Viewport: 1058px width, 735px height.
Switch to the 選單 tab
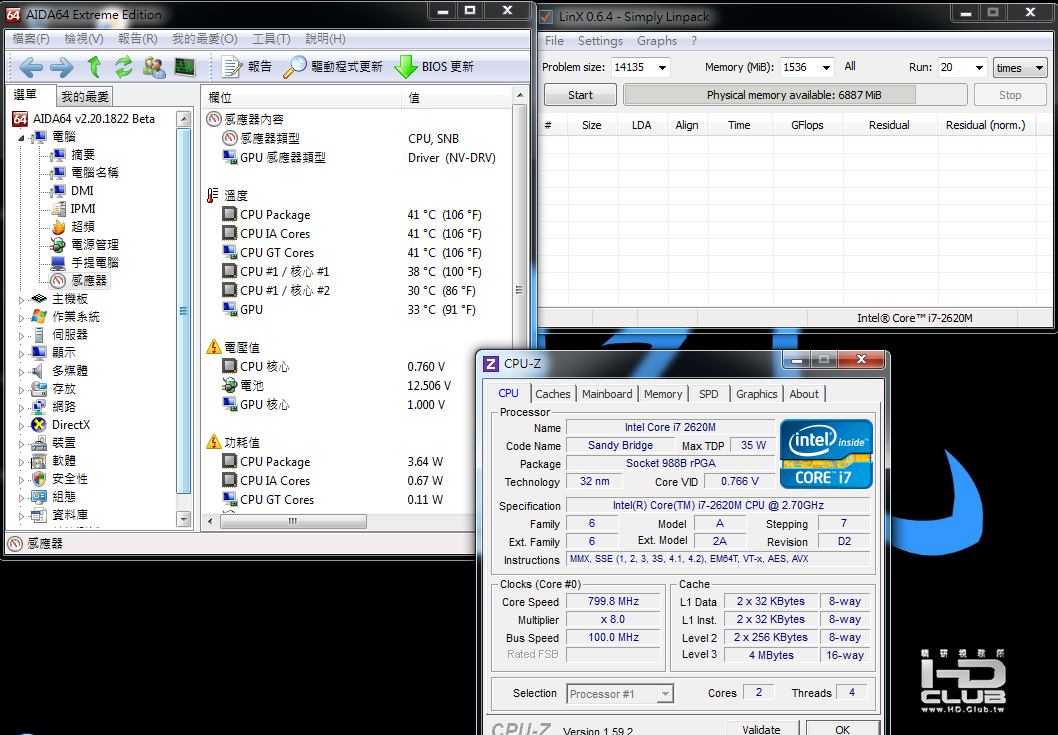(x=26, y=95)
